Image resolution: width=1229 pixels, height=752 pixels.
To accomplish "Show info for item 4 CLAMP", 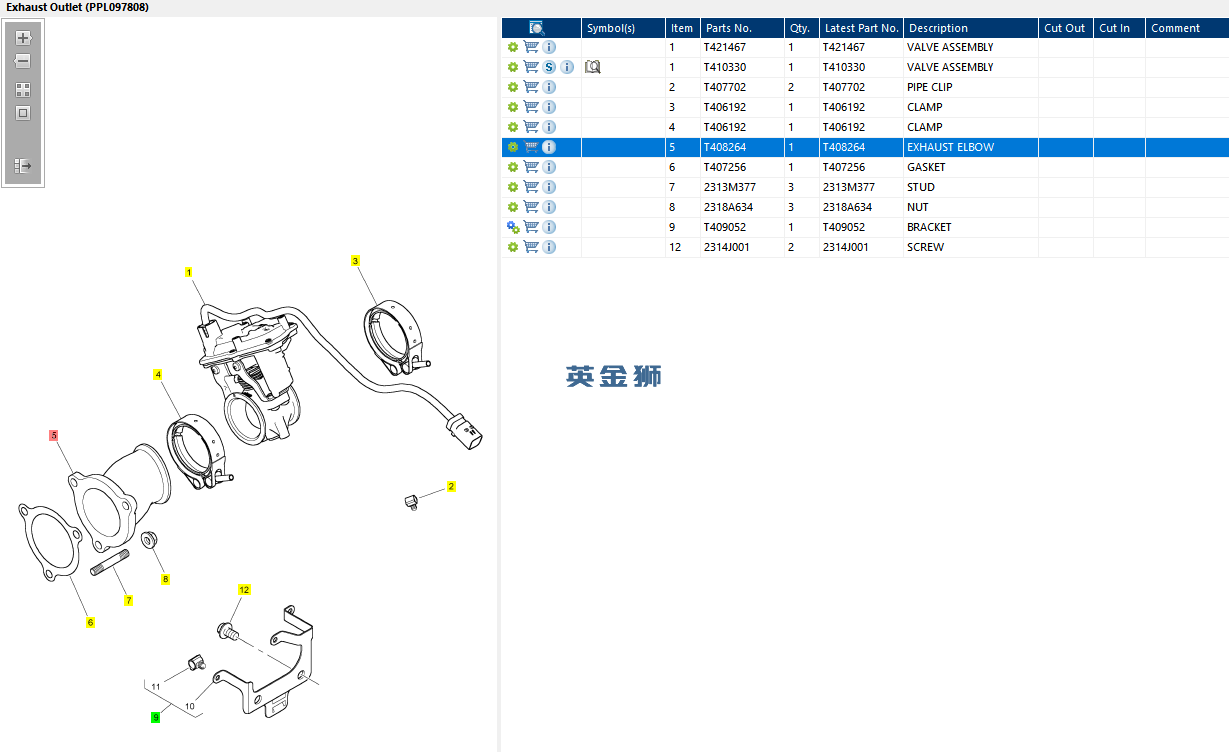I will tap(549, 127).
